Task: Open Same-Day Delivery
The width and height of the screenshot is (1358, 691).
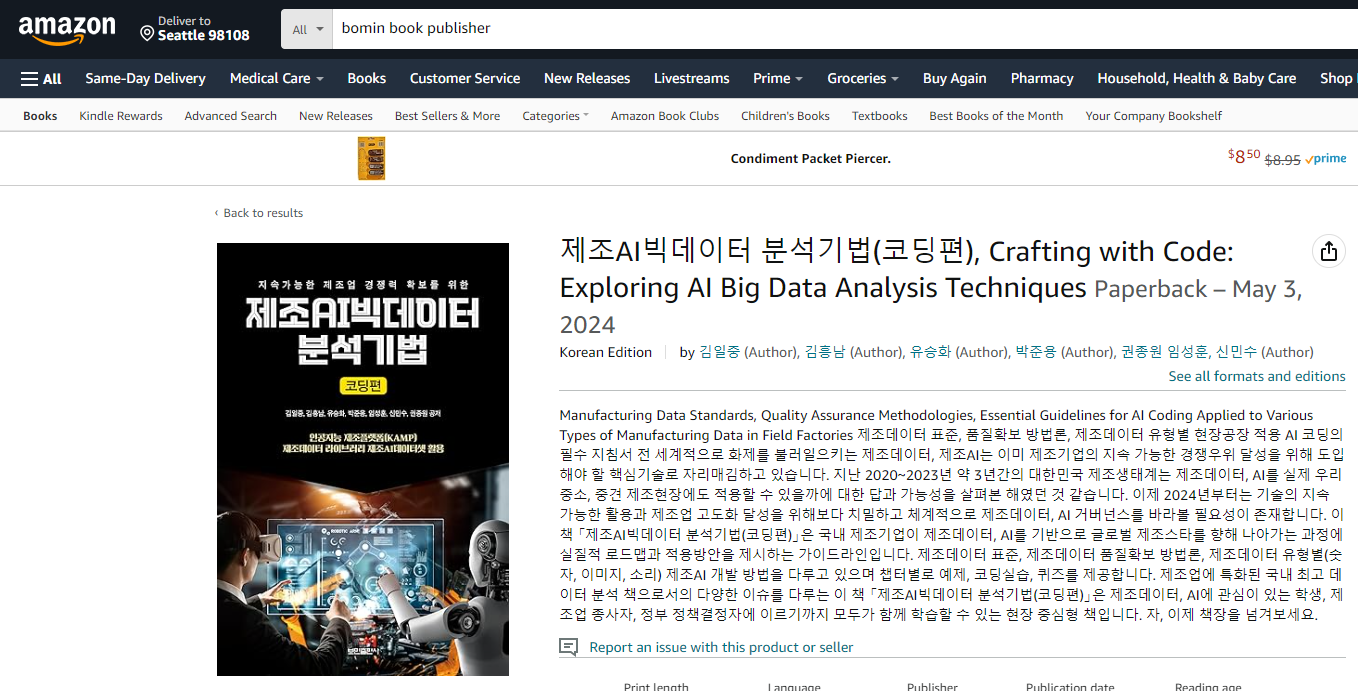Action: [145, 78]
